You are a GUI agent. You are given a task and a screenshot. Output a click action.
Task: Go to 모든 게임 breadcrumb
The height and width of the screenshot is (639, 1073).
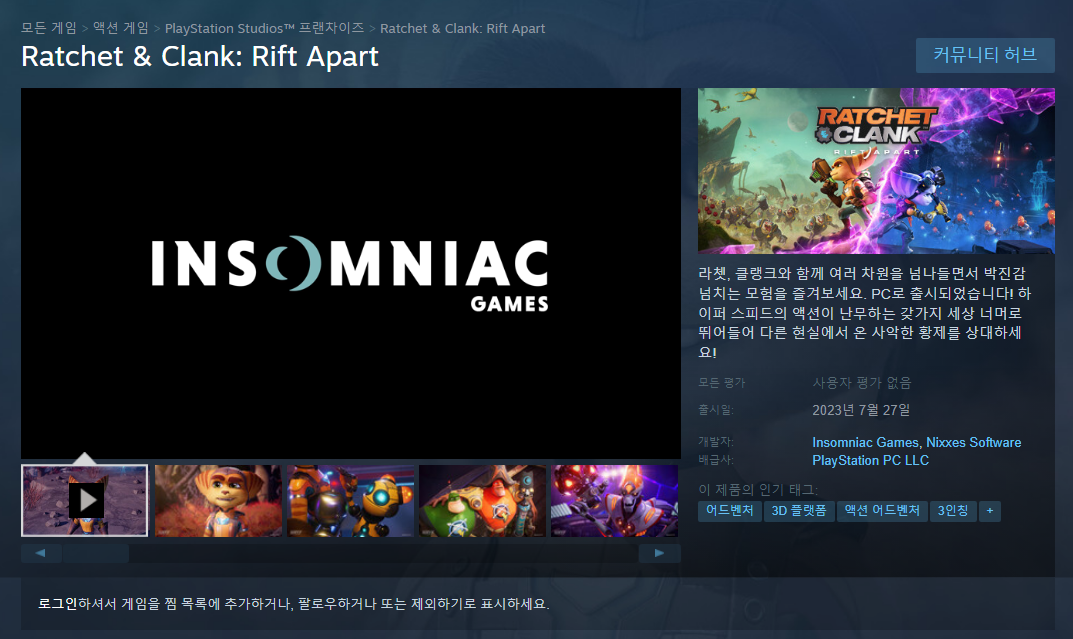click(49, 28)
